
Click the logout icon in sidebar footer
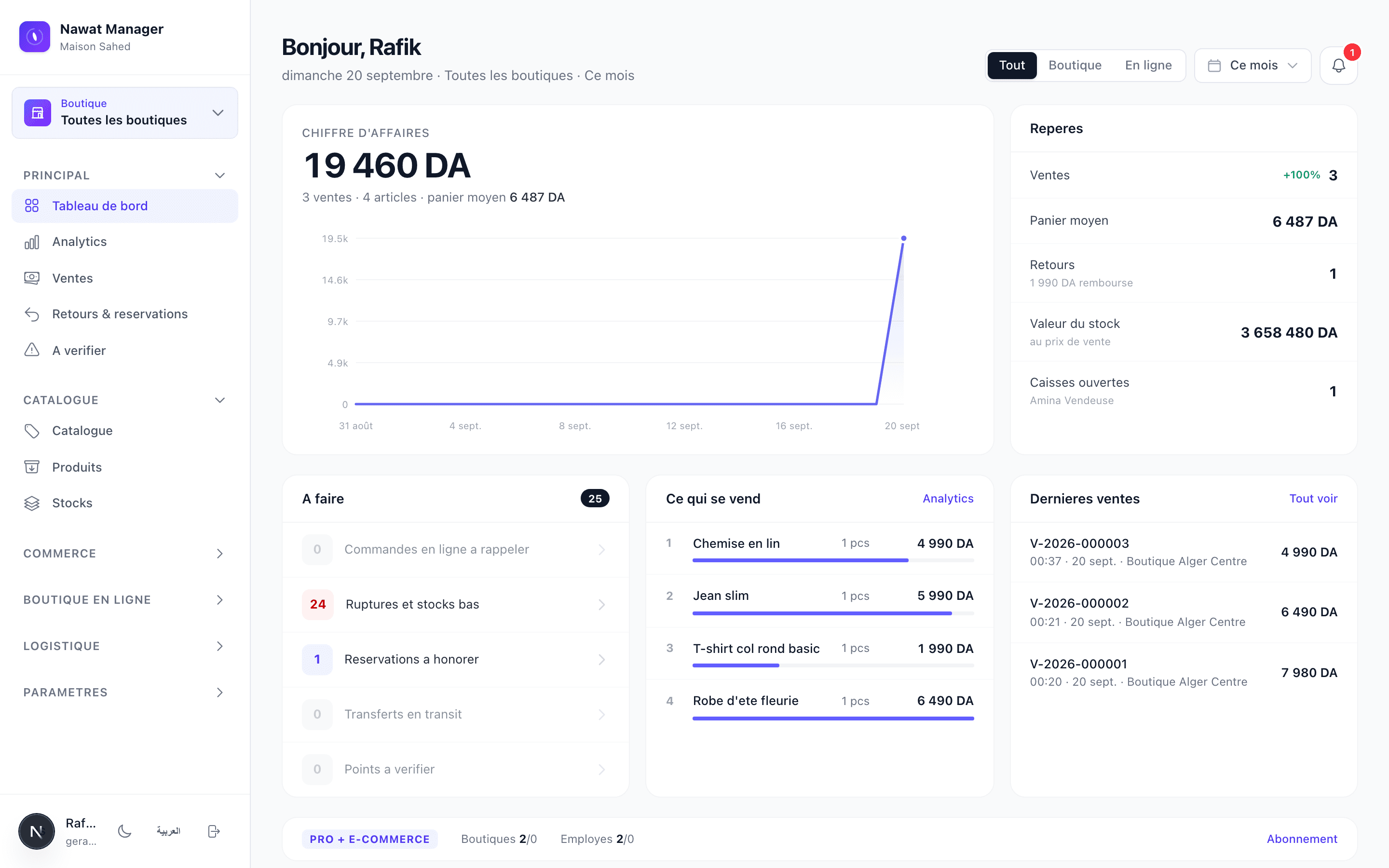tap(214, 831)
